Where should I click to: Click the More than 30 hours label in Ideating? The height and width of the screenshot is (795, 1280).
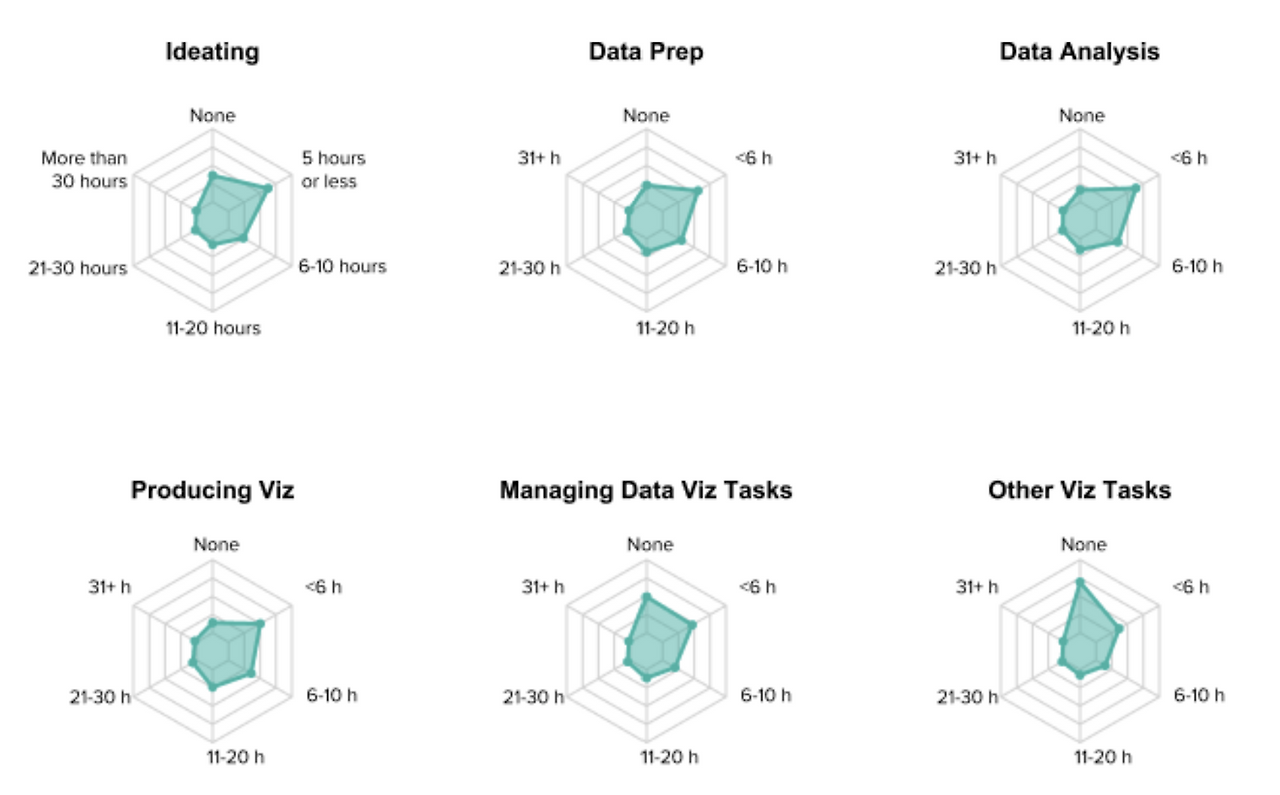84,170
